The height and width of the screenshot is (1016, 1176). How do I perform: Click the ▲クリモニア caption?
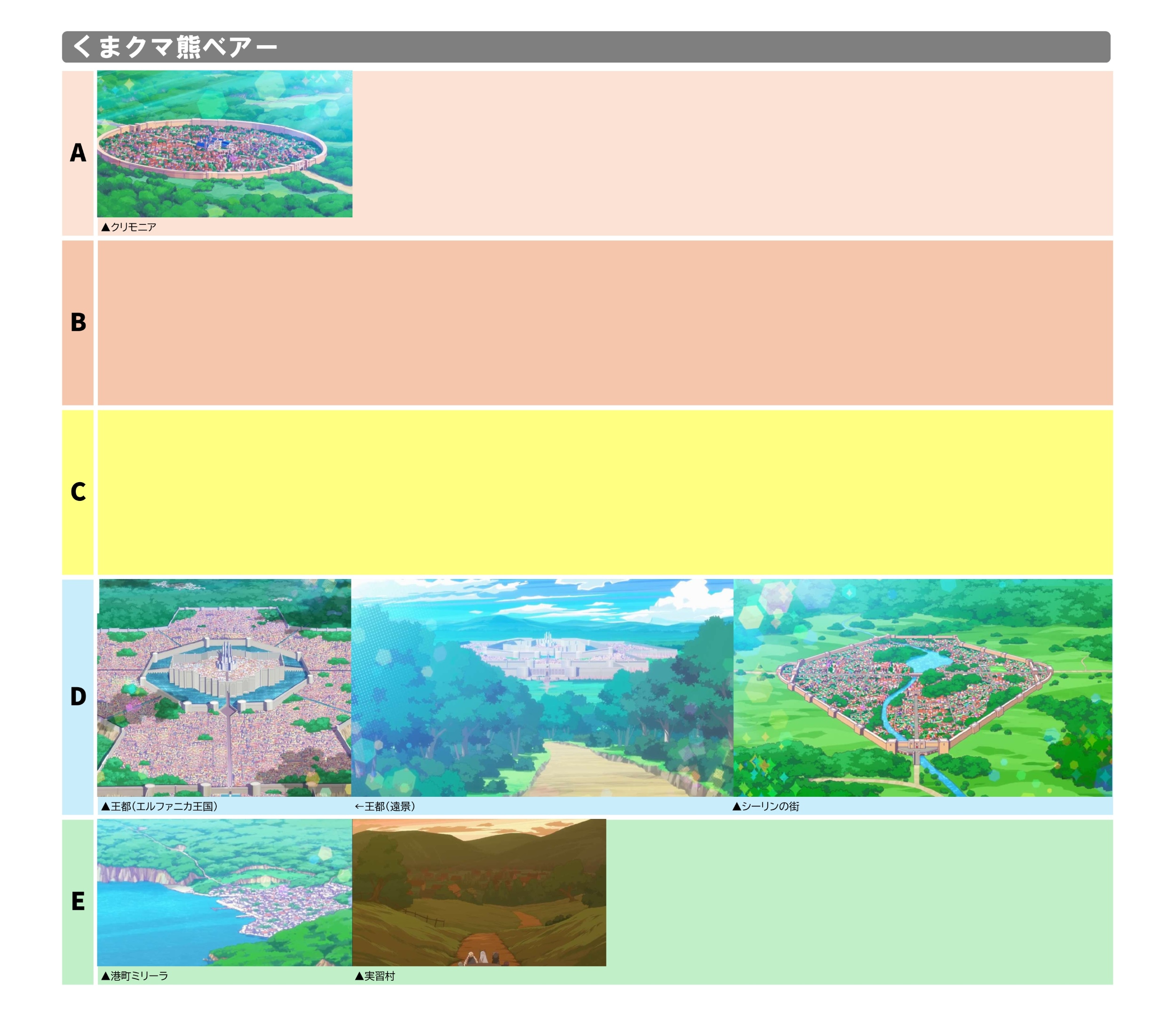click(x=128, y=227)
